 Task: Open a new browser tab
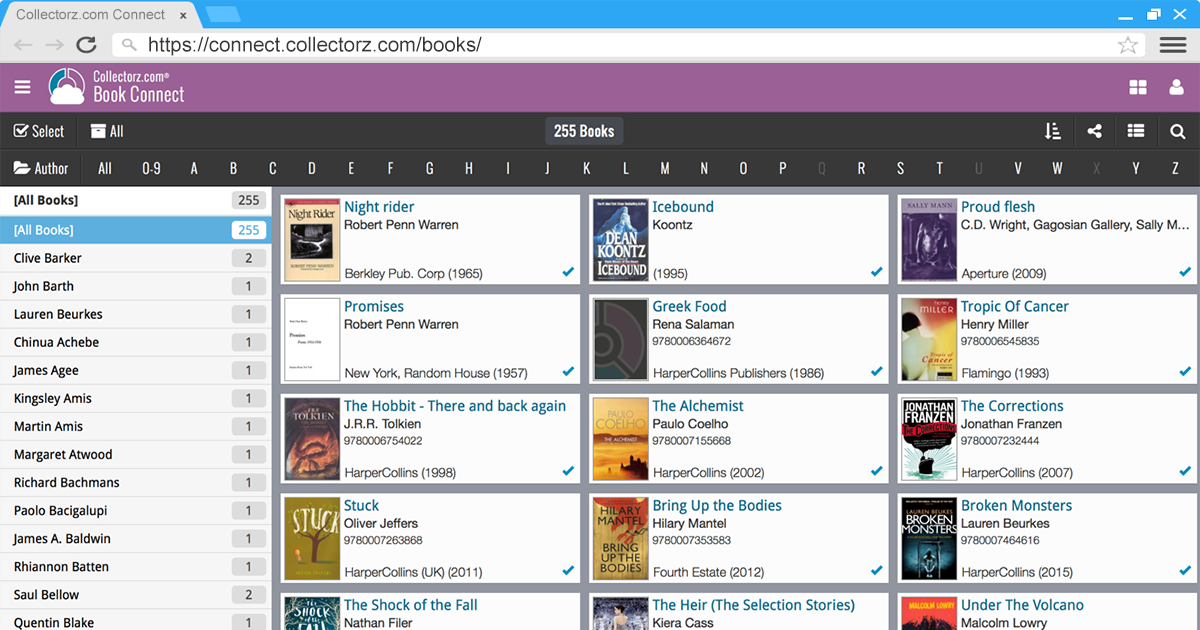pyautogui.click(x=222, y=14)
